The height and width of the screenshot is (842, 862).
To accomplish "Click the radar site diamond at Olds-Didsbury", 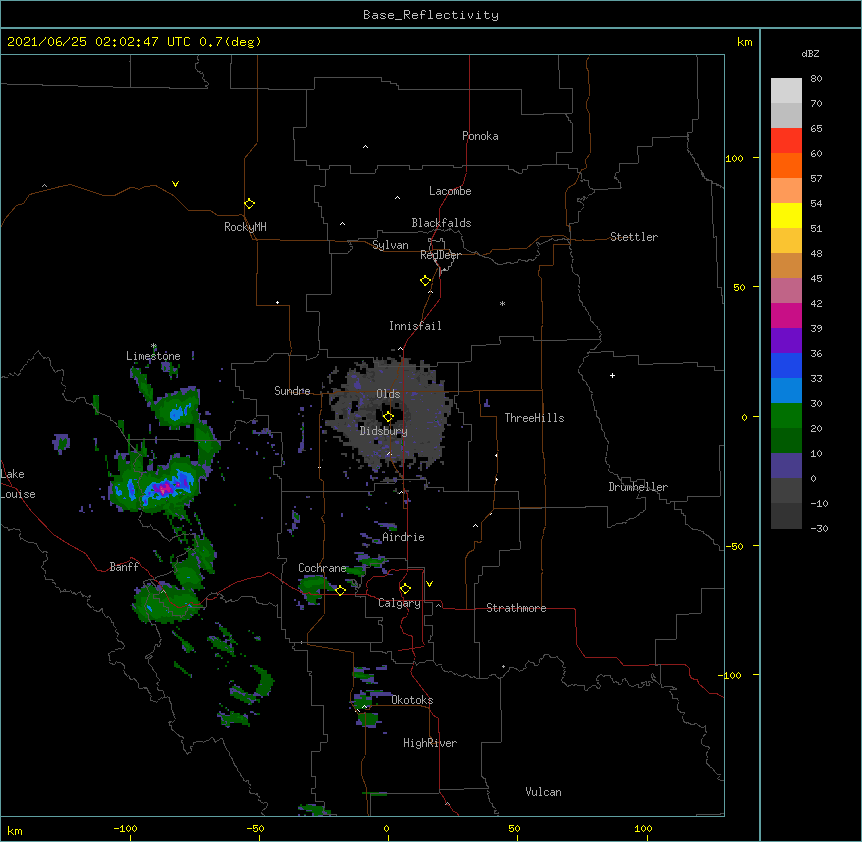I will pos(388,416).
